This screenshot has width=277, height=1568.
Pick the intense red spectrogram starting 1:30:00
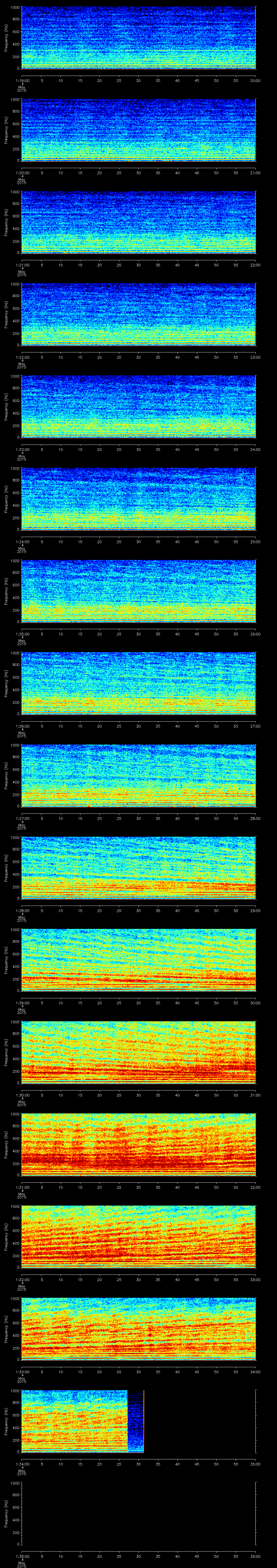139,1052
